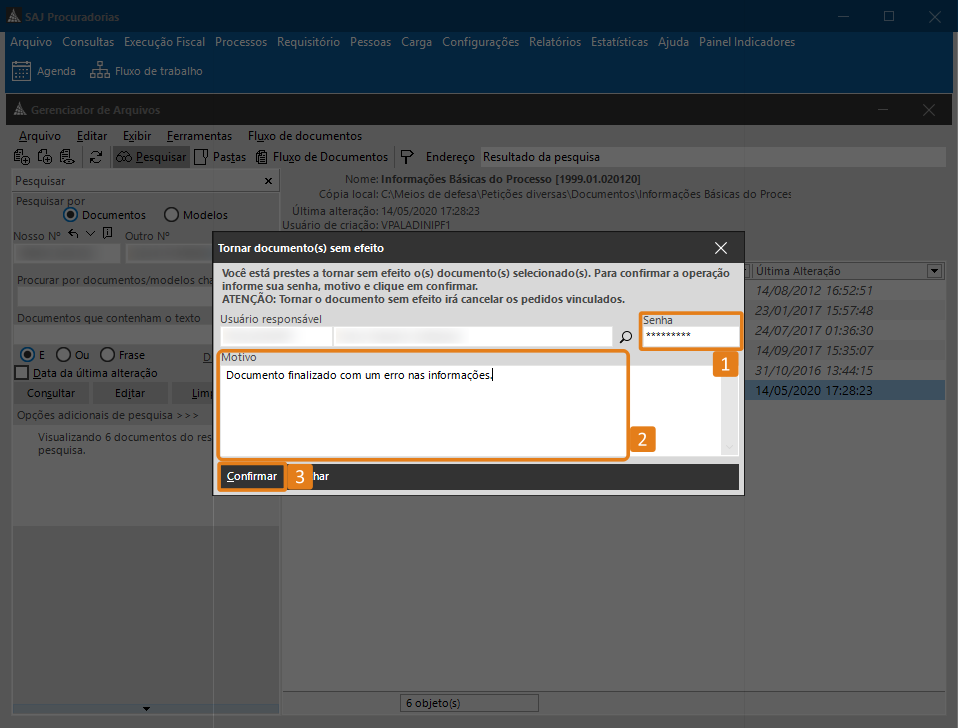
Task: Click the refresh icon in file manager toolbar
Action: click(x=95, y=157)
